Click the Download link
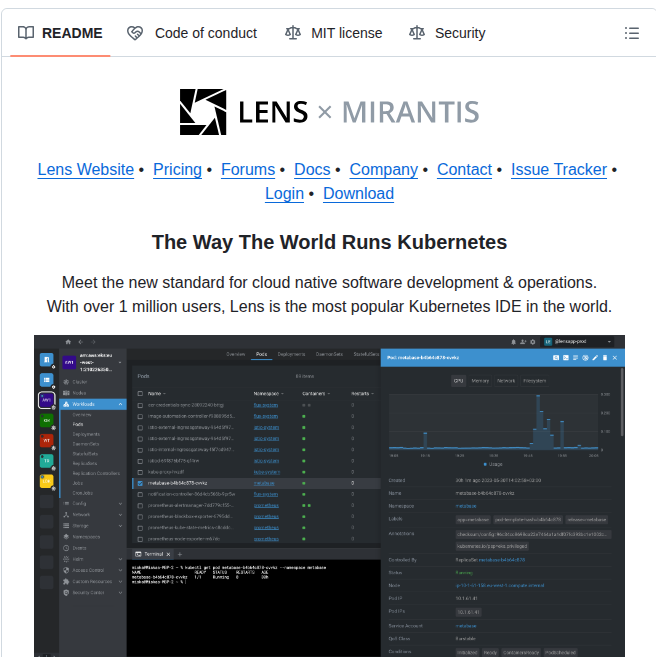 359,194
